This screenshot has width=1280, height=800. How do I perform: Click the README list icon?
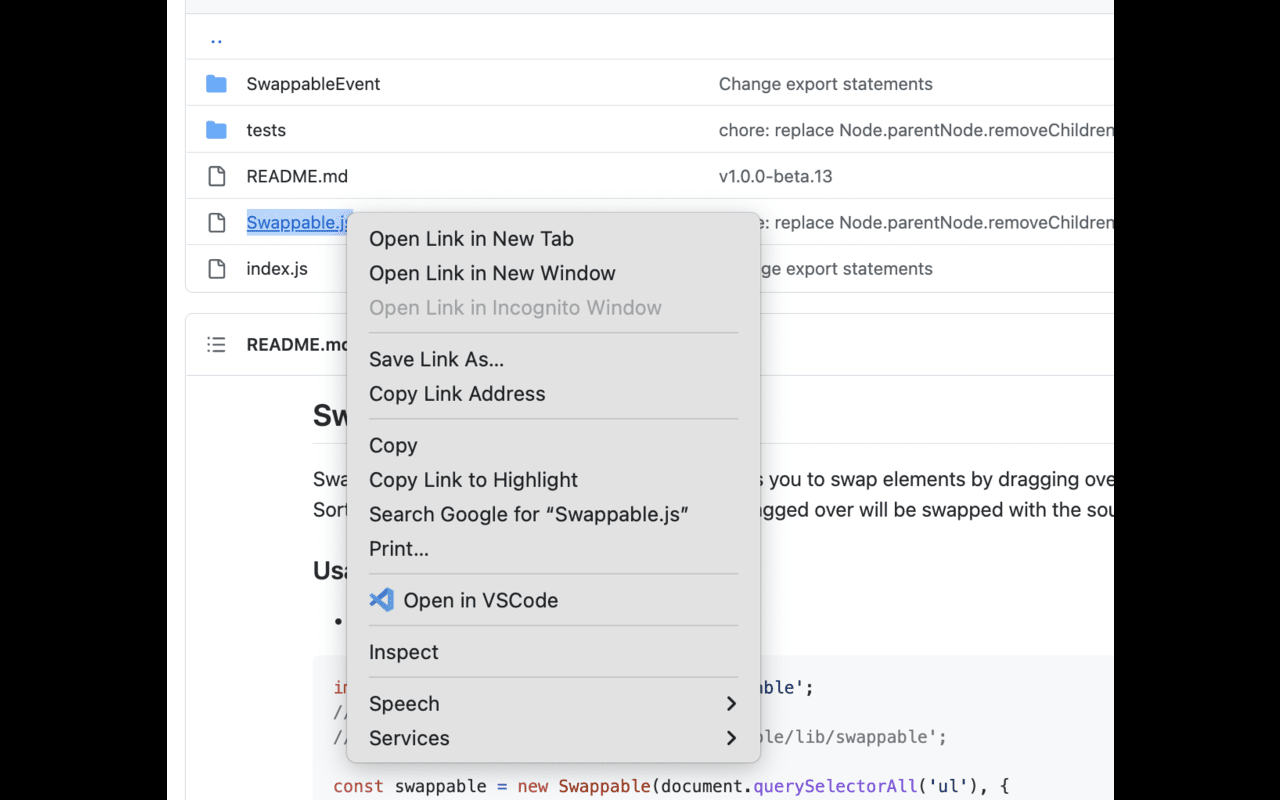click(x=217, y=344)
